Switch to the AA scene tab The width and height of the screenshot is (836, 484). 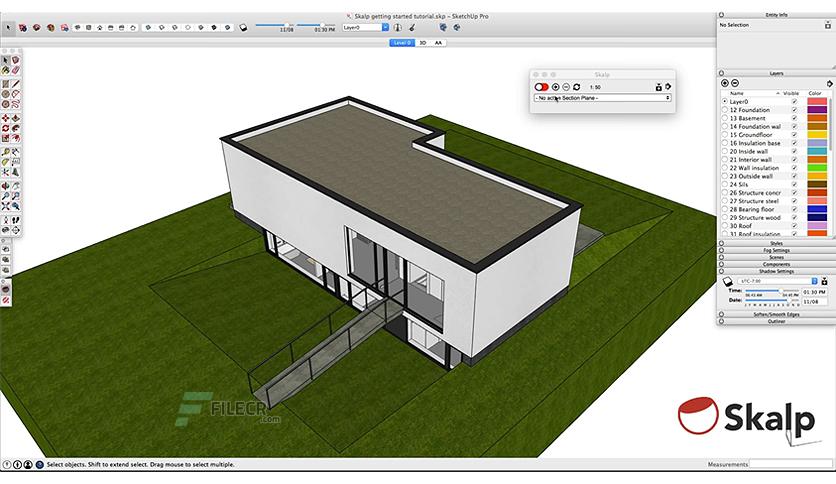click(x=438, y=43)
